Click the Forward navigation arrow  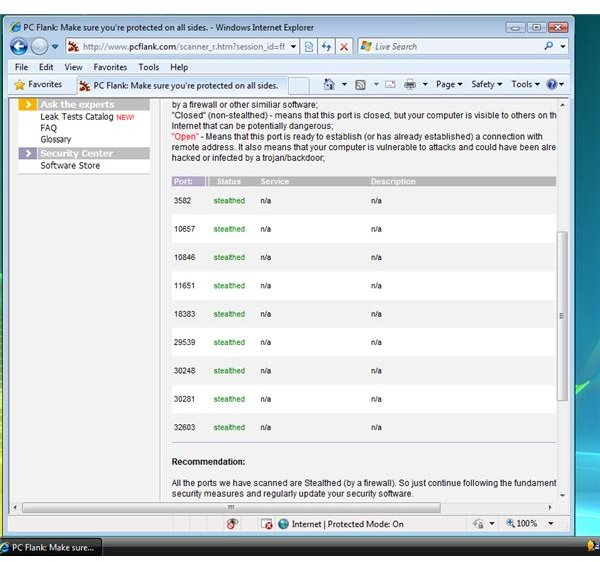(39, 47)
